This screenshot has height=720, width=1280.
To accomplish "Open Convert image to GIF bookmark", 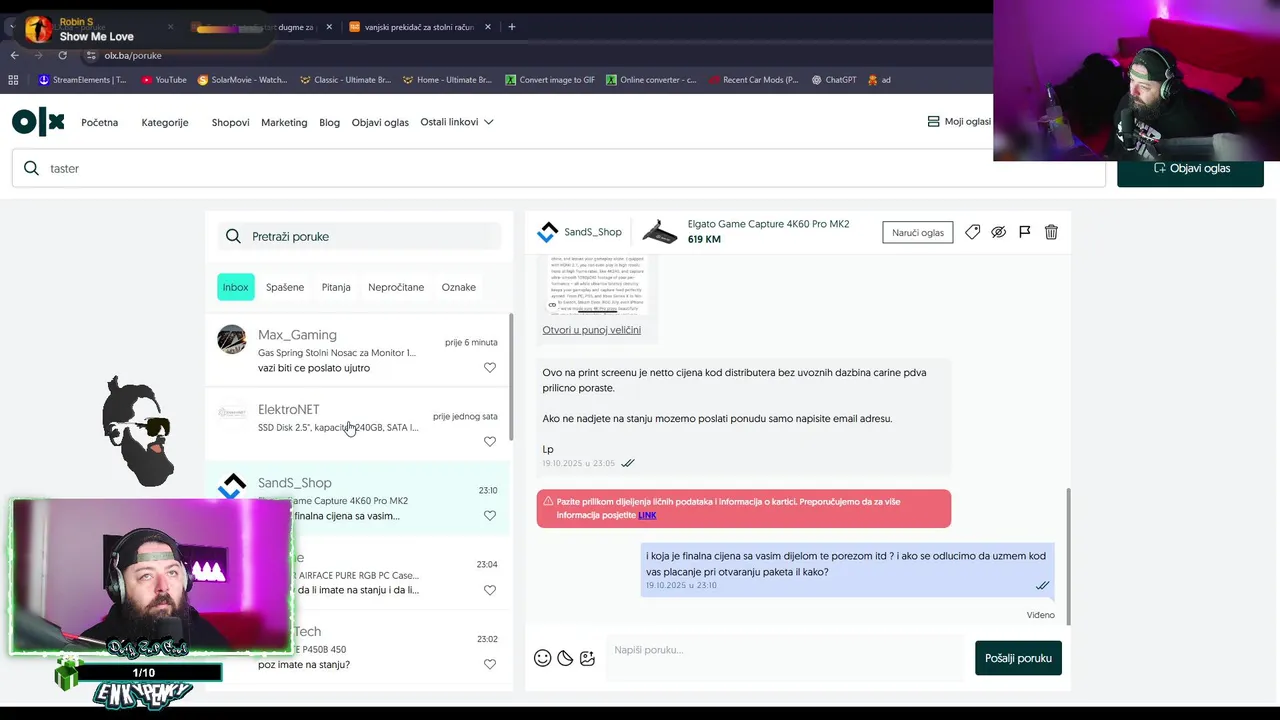I will pos(550,80).
